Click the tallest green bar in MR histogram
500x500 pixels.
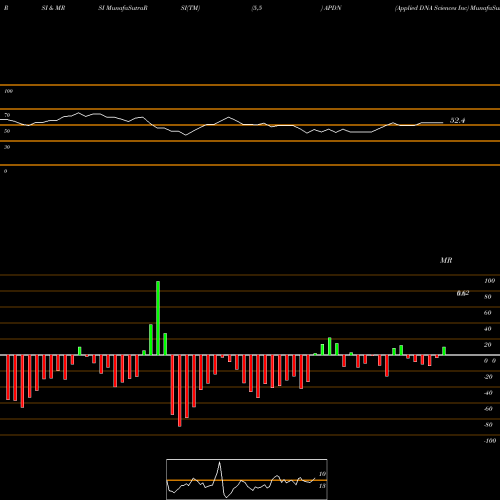(158, 318)
